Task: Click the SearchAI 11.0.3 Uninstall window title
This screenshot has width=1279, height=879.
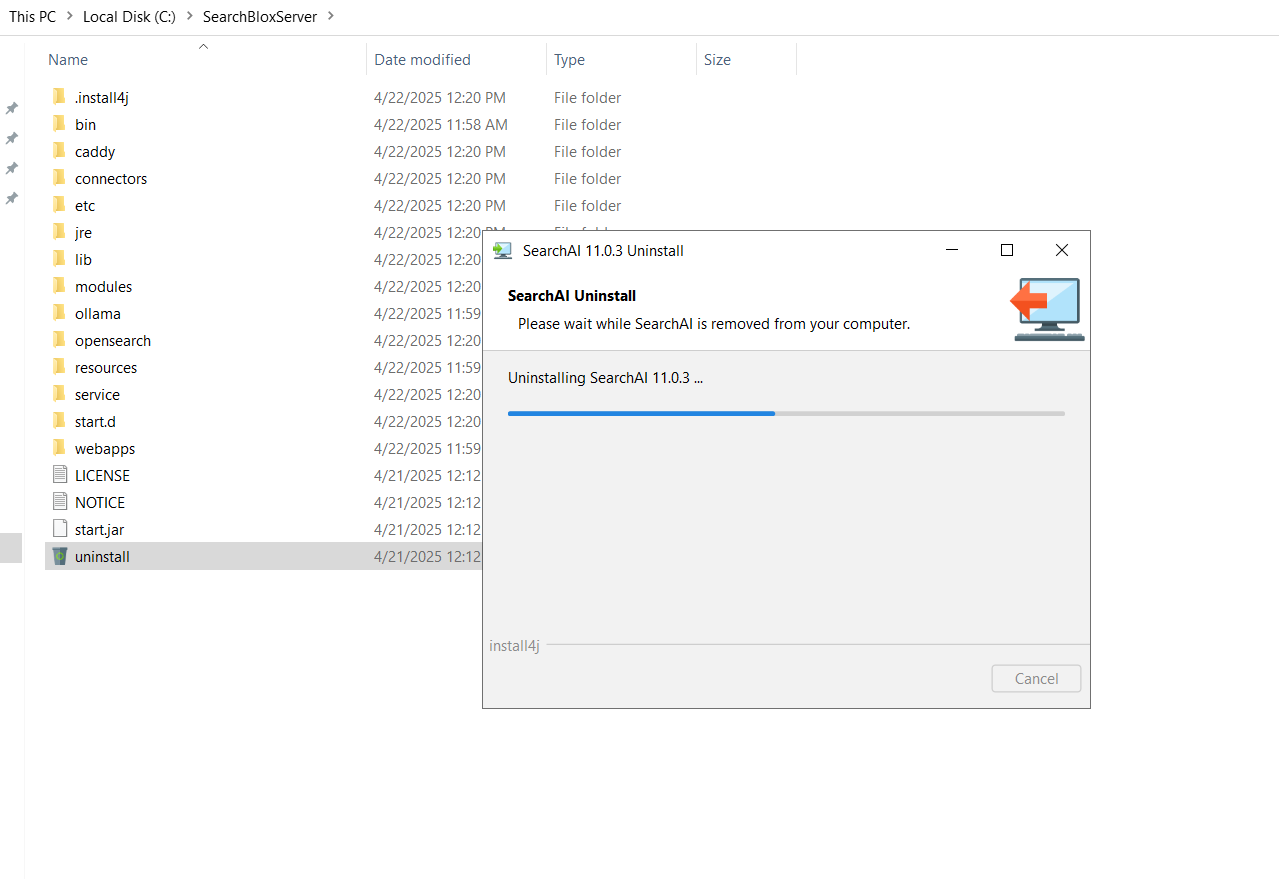Action: click(603, 250)
